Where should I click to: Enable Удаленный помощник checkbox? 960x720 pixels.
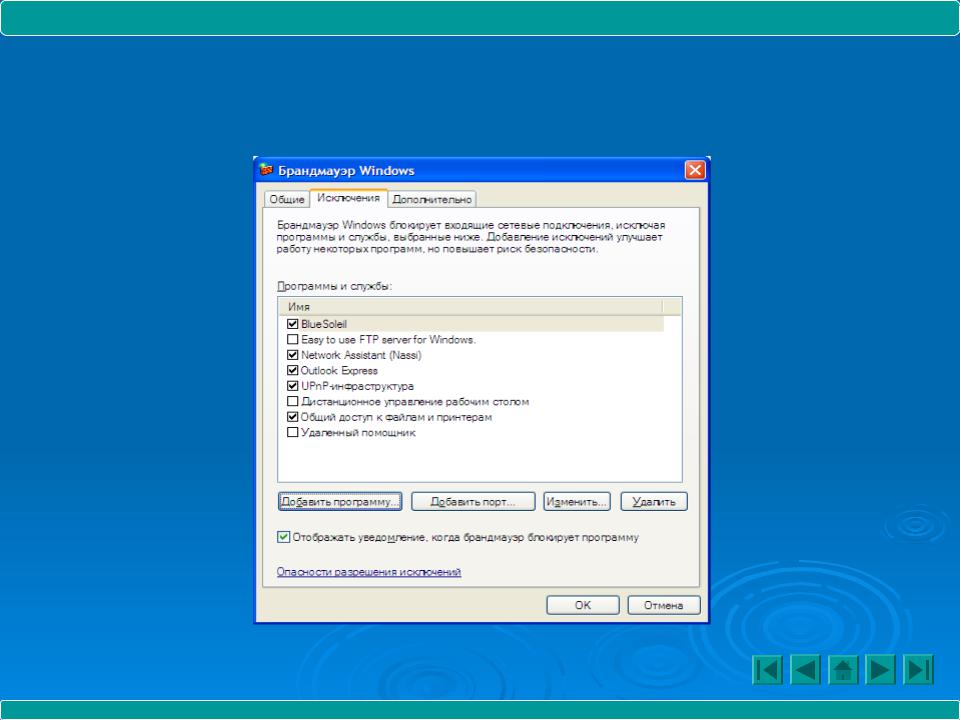pyautogui.click(x=293, y=432)
